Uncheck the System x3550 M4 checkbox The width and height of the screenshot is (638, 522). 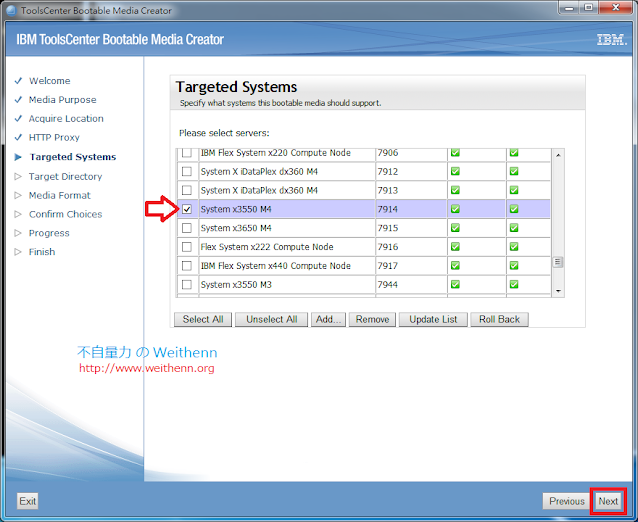(x=187, y=209)
